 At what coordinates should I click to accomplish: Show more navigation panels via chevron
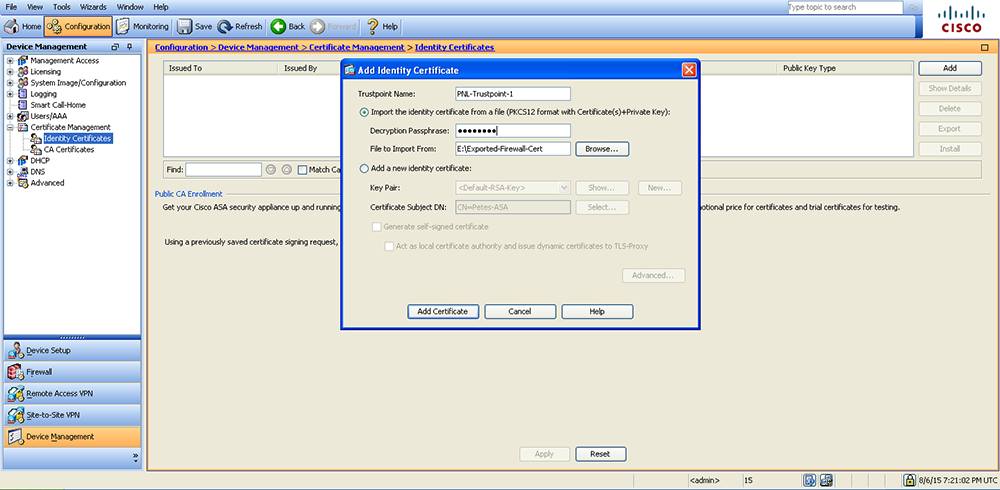[135, 456]
